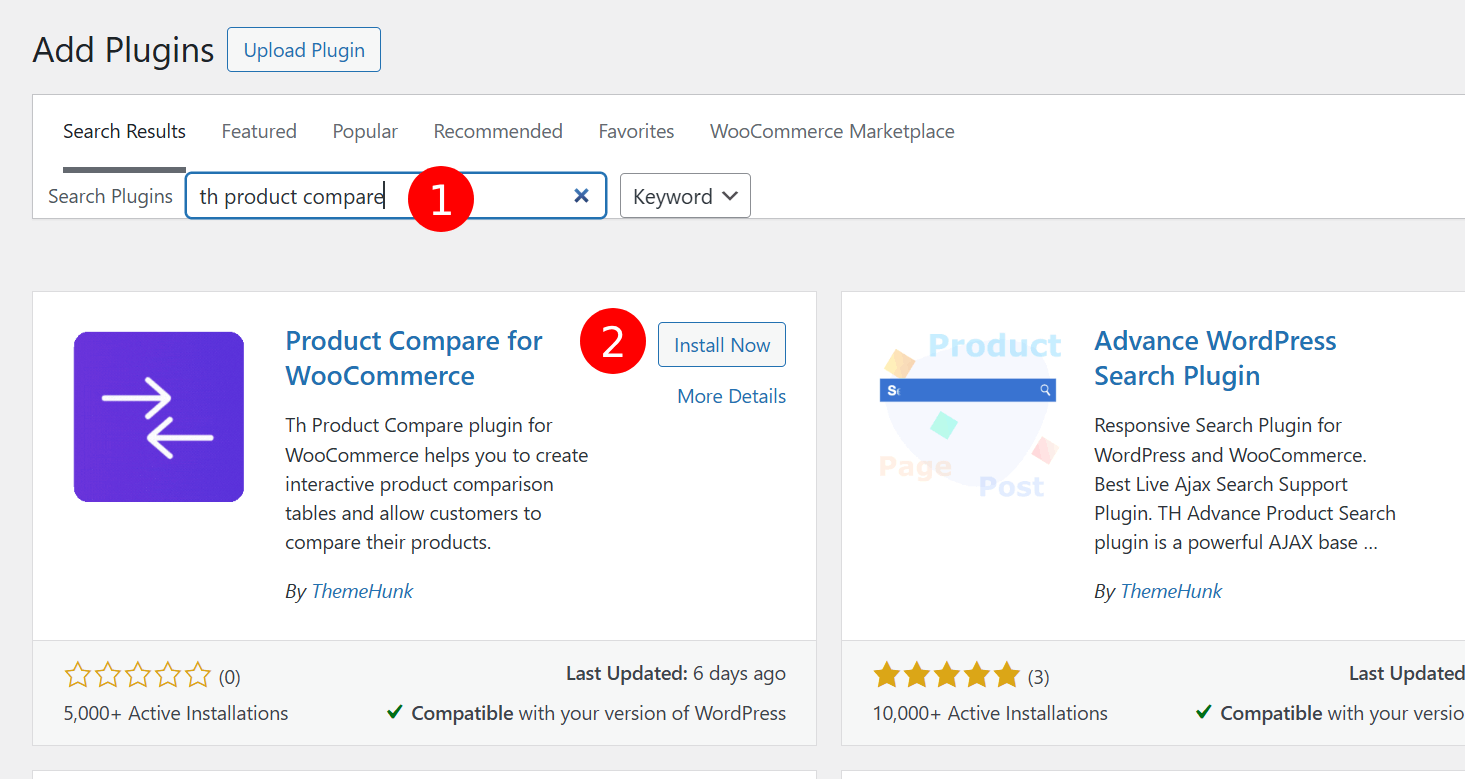Screen dimensions: 1465x779
Task: Clear the plugin search text
Action: click(x=581, y=196)
